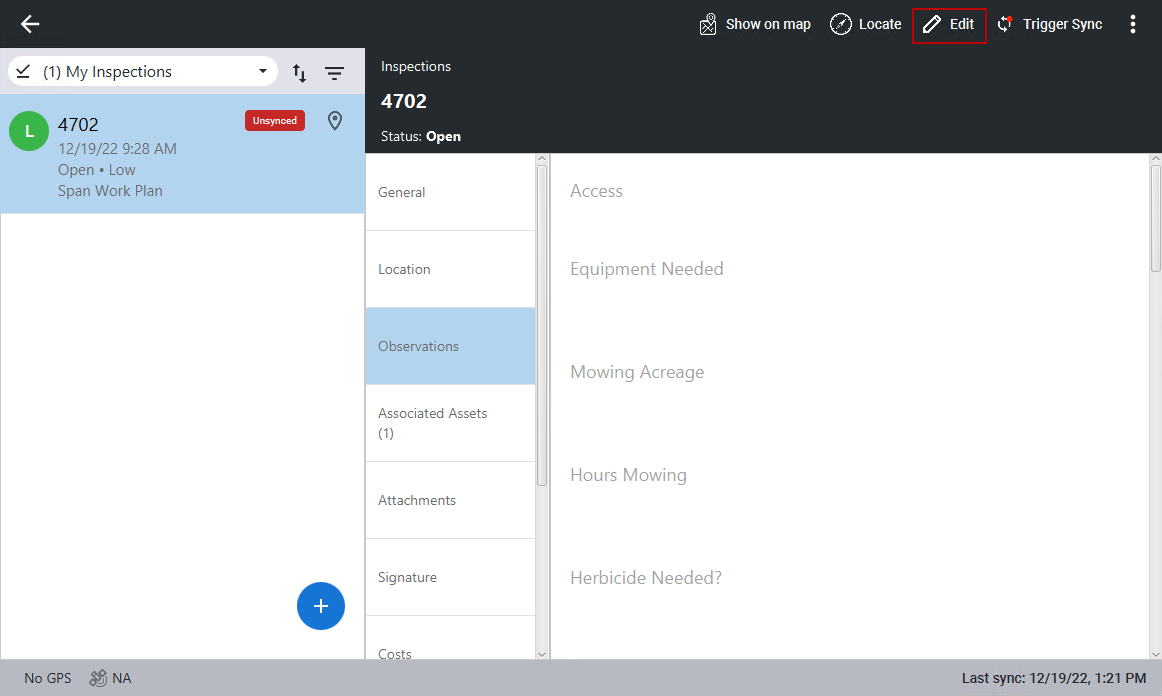
Task: Open the Location section
Action: (x=450, y=269)
